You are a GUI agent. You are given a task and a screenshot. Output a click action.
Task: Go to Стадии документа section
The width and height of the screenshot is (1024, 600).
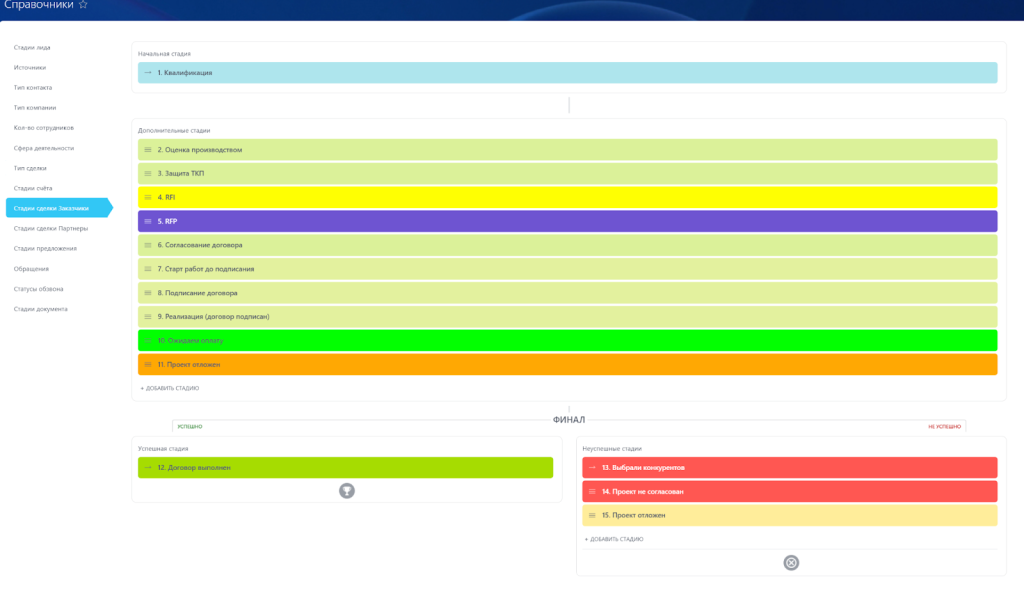click(x=41, y=309)
